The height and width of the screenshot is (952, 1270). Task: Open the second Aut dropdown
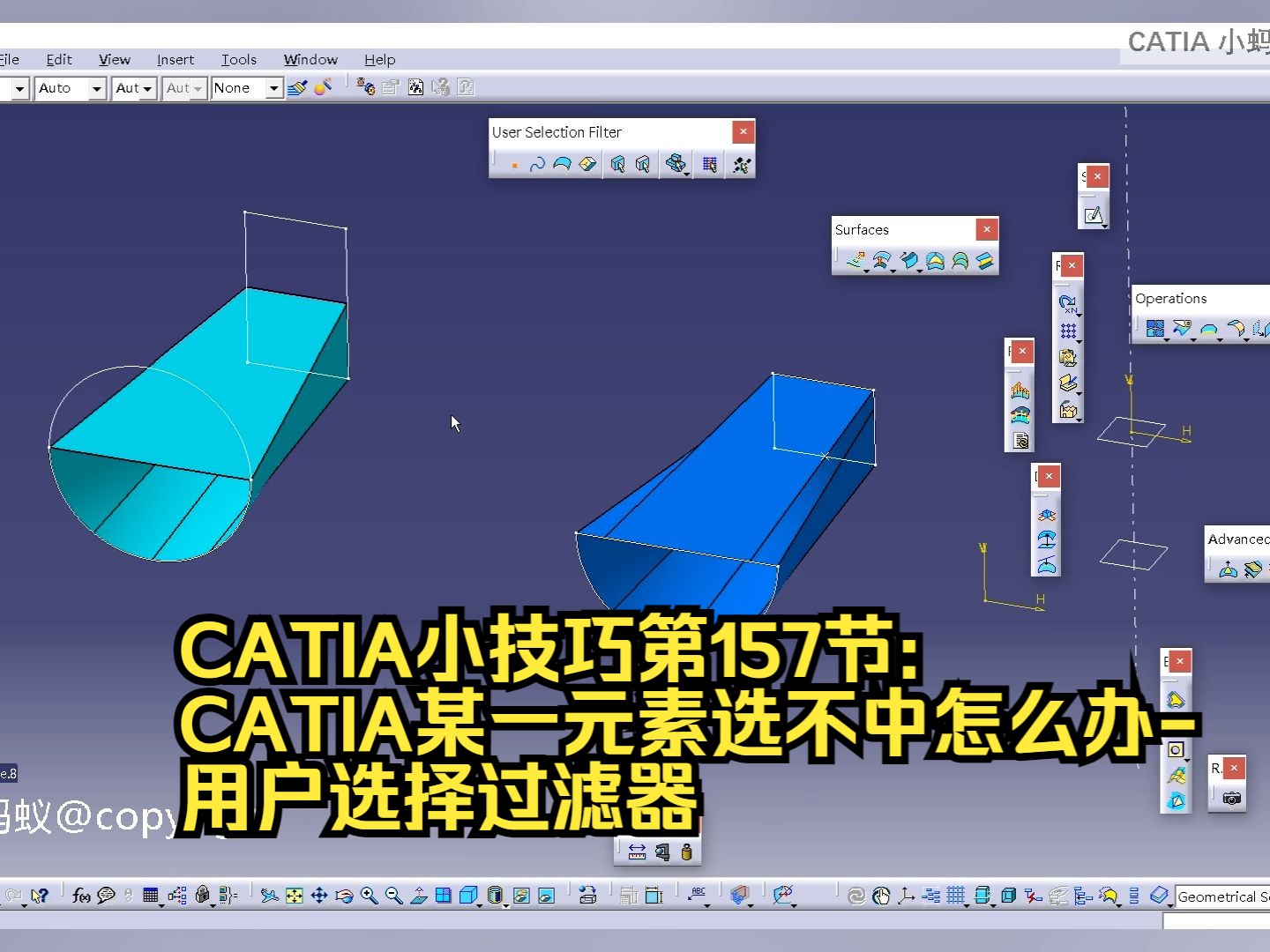[134, 88]
